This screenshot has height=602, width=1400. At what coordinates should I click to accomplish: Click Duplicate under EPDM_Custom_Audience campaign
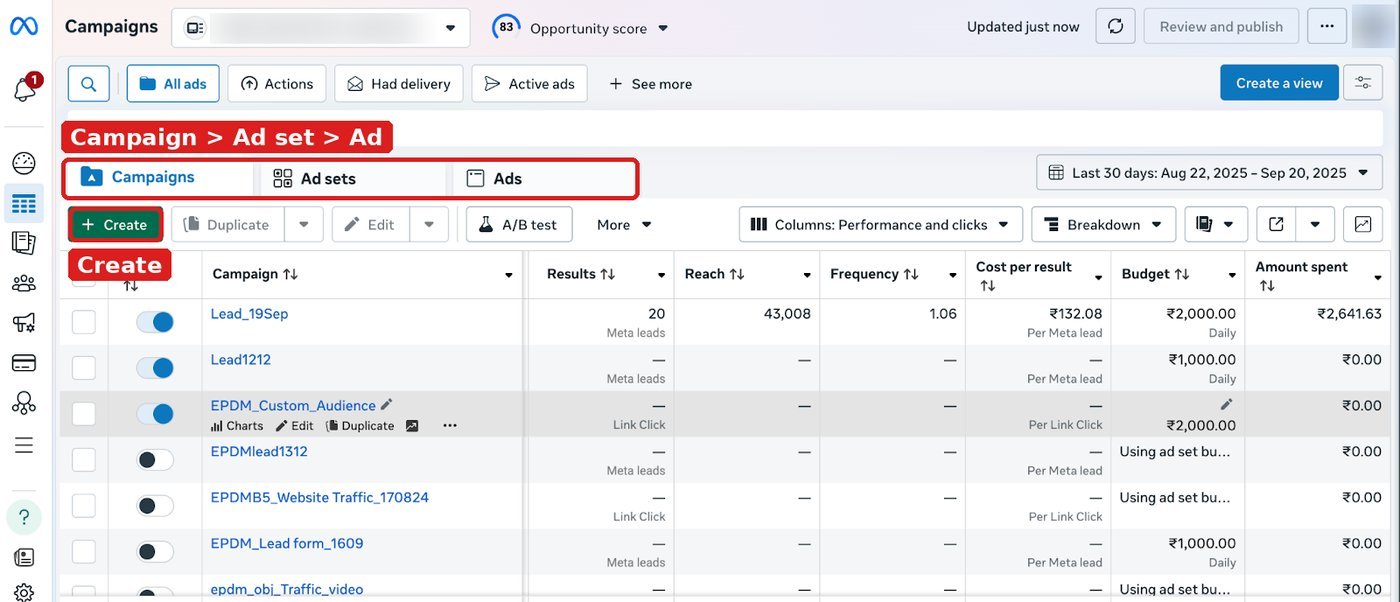tap(360, 426)
